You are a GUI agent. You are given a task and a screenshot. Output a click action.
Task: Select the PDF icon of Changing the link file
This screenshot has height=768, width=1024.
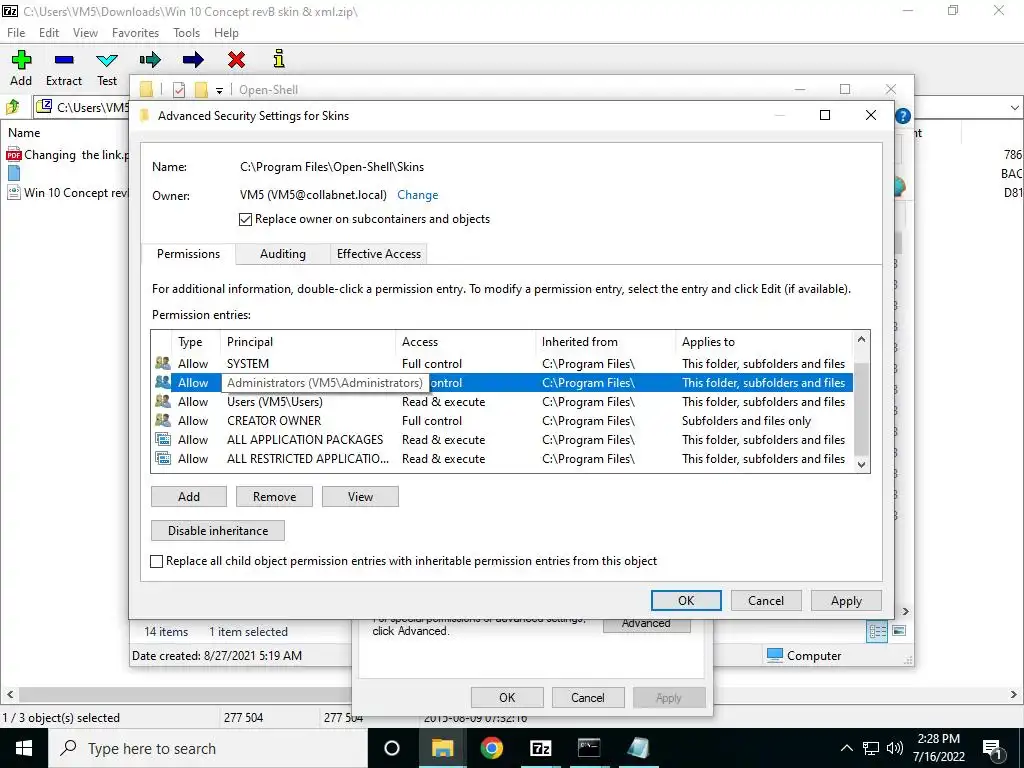[x=14, y=155]
